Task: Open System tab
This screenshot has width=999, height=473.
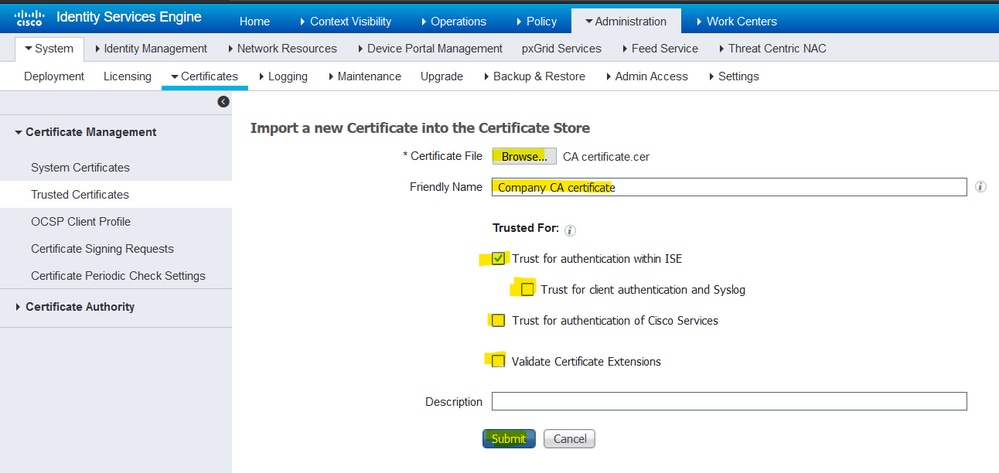Action: pos(49,48)
